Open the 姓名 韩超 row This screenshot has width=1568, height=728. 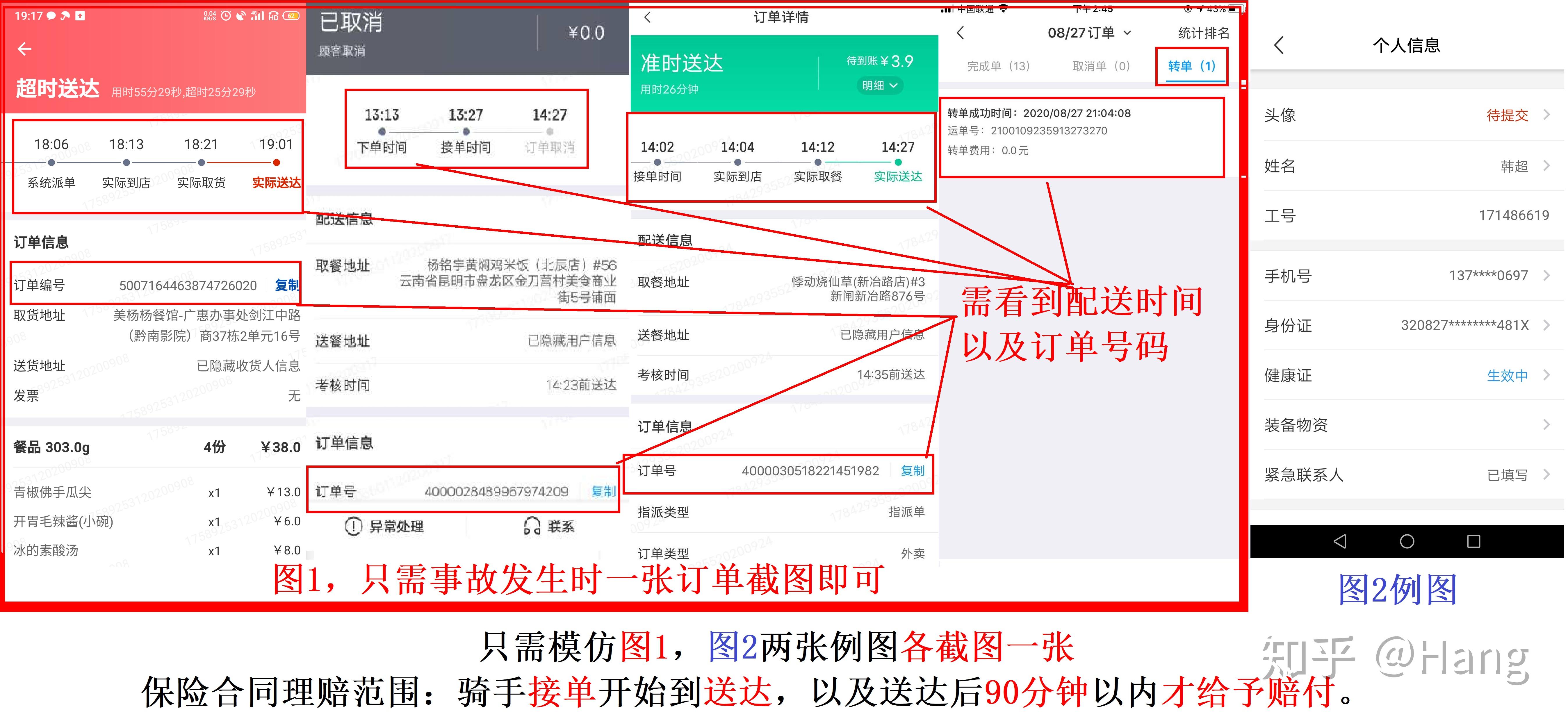(x=1407, y=166)
